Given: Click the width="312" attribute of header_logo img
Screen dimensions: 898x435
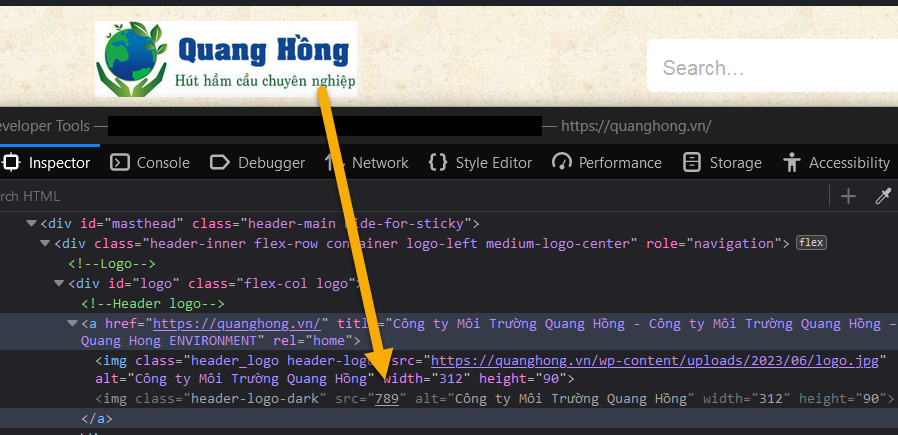Looking at the screenshot, I should pyautogui.click(x=427, y=378).
